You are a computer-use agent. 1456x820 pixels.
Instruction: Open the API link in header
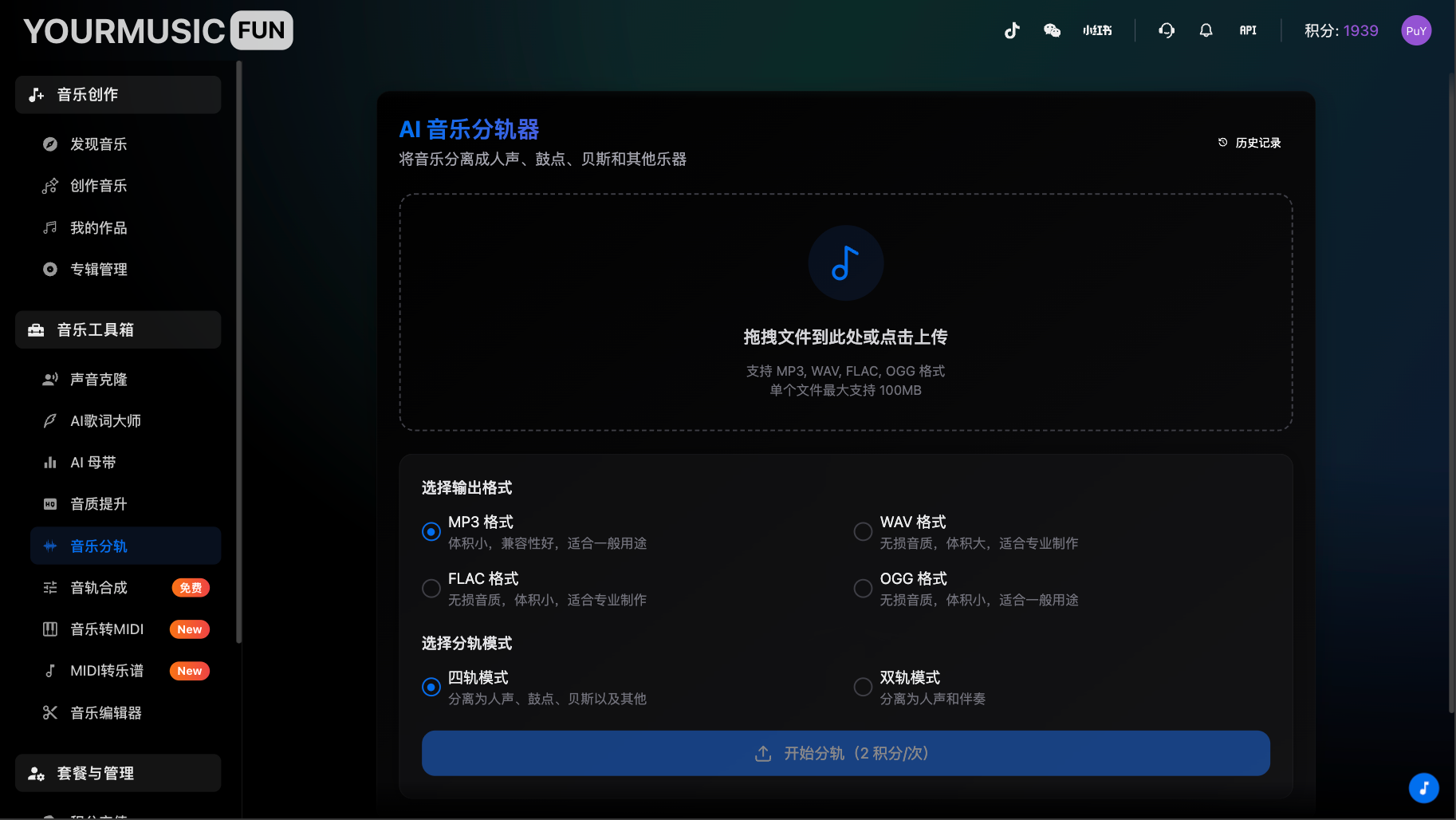1248,30
